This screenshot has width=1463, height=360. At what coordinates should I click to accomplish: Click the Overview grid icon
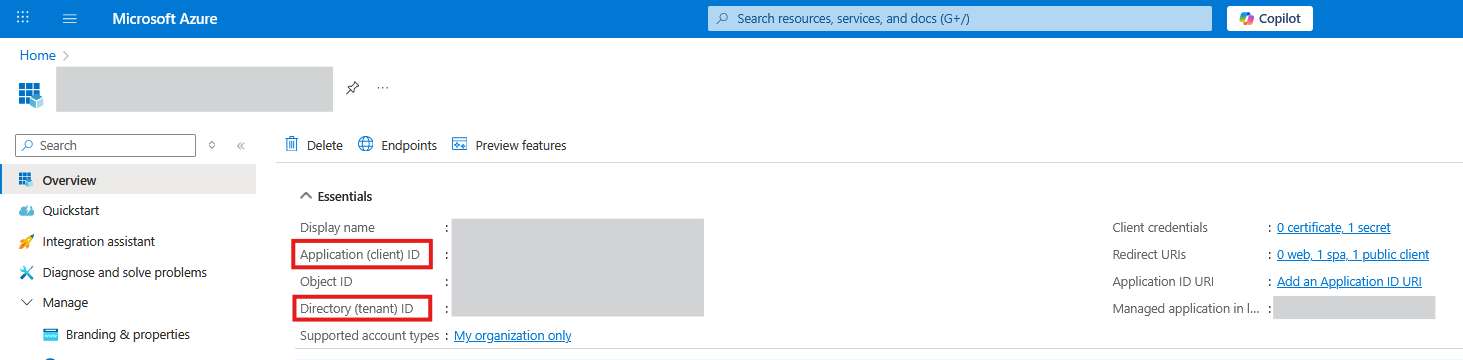click(26, 180)
